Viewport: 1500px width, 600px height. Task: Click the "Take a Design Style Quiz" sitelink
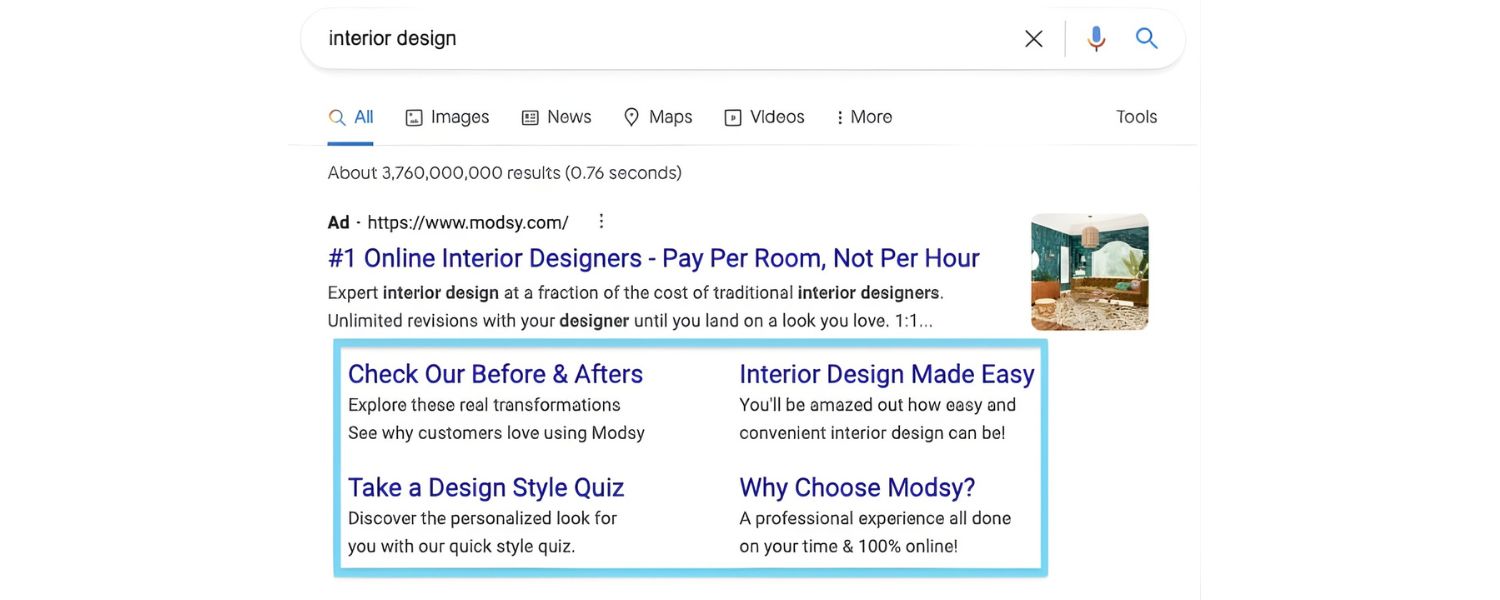[x=486, y=487]
